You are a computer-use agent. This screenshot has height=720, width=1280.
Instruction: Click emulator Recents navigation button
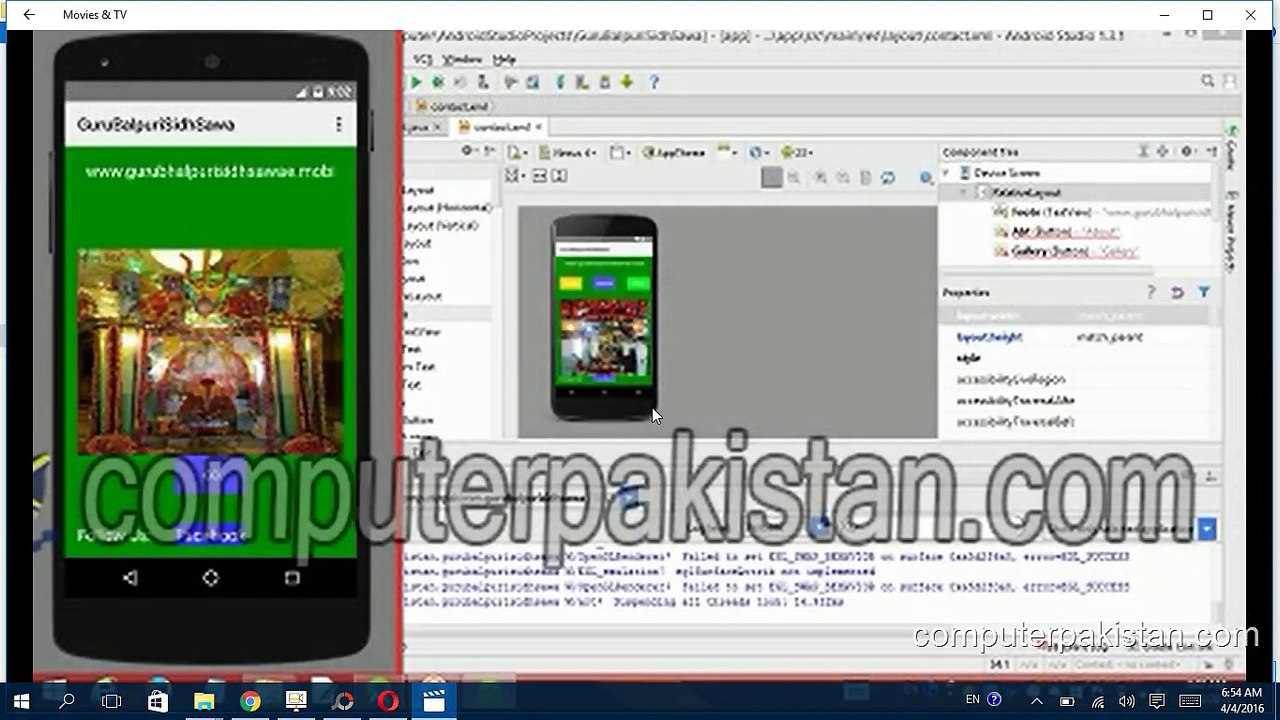(292, 577)
